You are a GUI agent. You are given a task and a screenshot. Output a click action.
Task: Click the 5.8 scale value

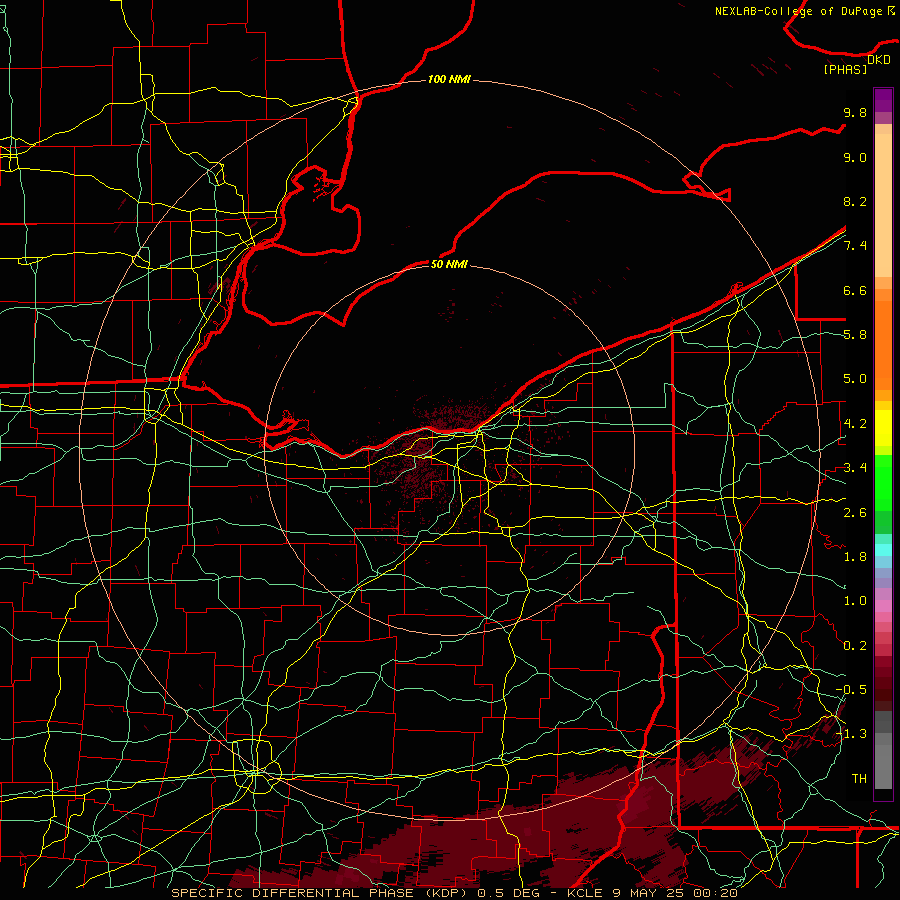(855, 335)
